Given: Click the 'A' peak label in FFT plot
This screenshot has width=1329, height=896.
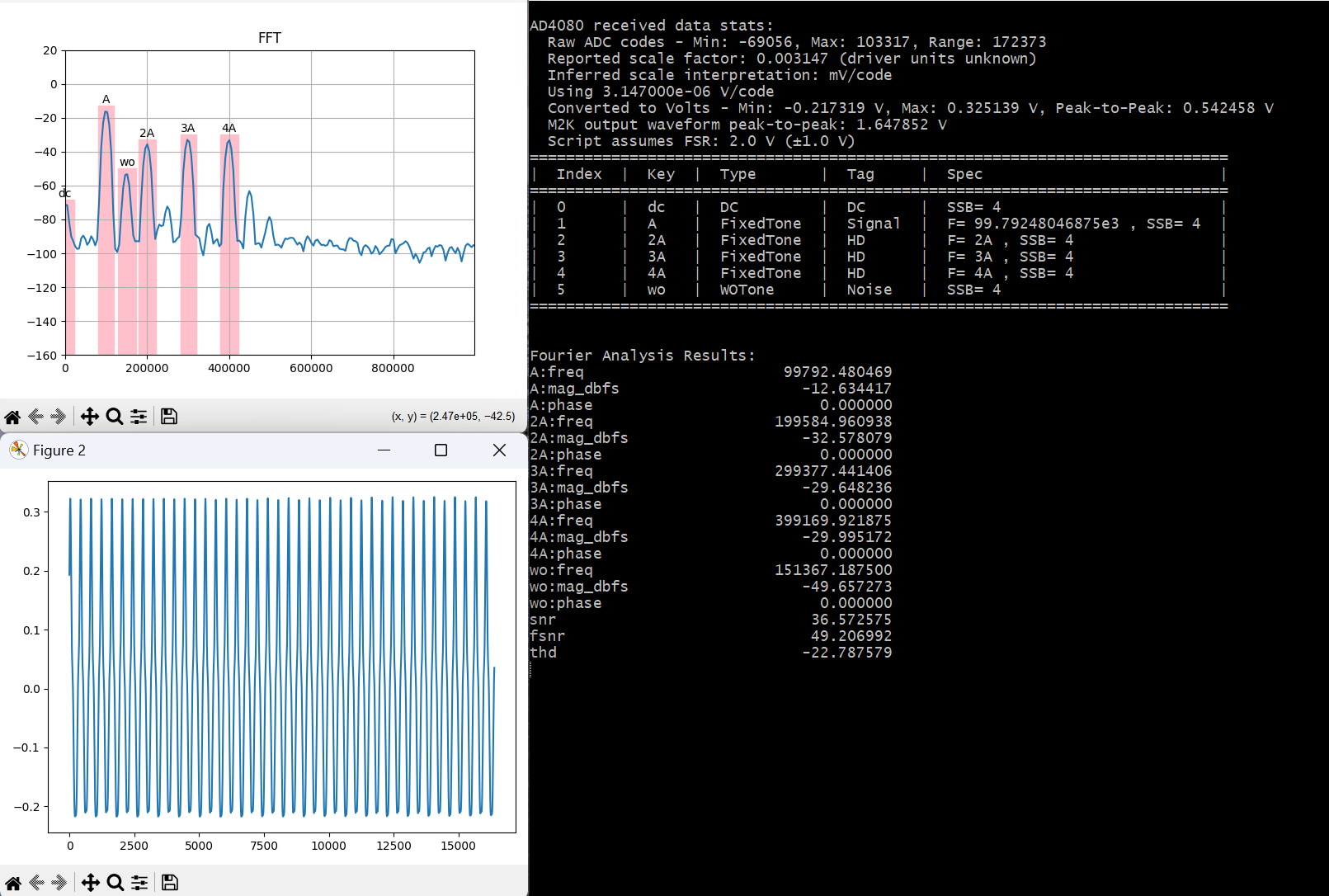Looking at the screenshot, I should coord(106,99).
